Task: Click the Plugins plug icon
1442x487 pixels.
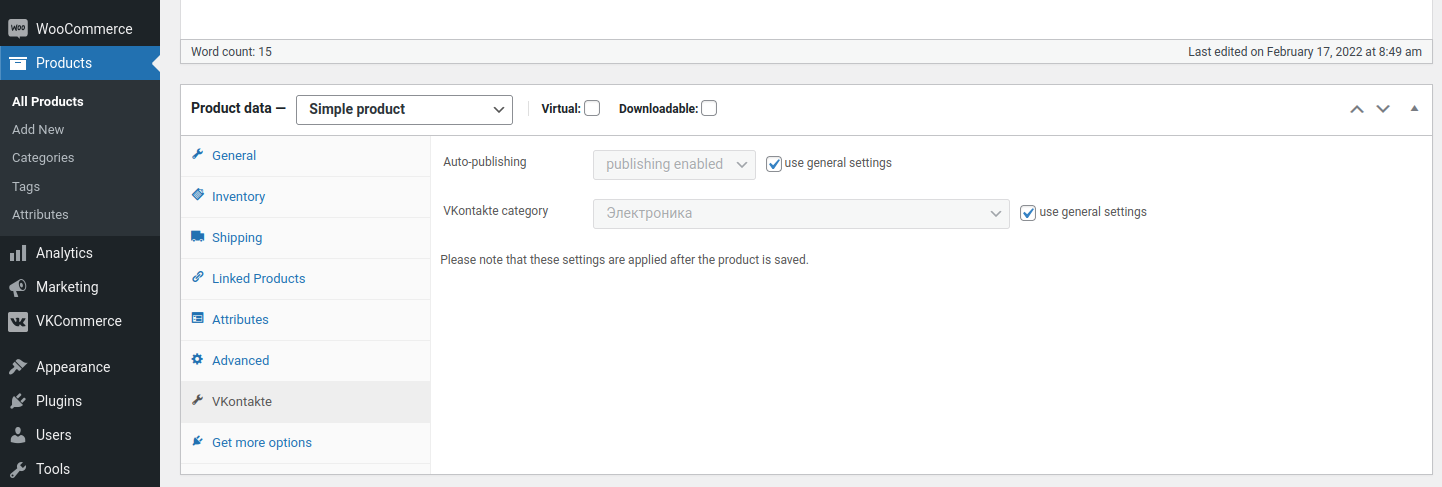Action: pos(18,401)
